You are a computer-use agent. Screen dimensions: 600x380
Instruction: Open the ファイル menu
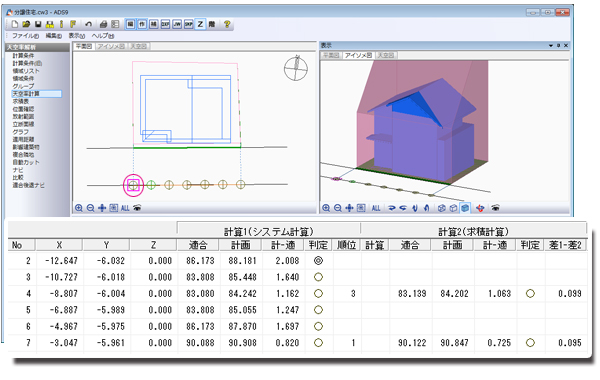tap(25, 36)
